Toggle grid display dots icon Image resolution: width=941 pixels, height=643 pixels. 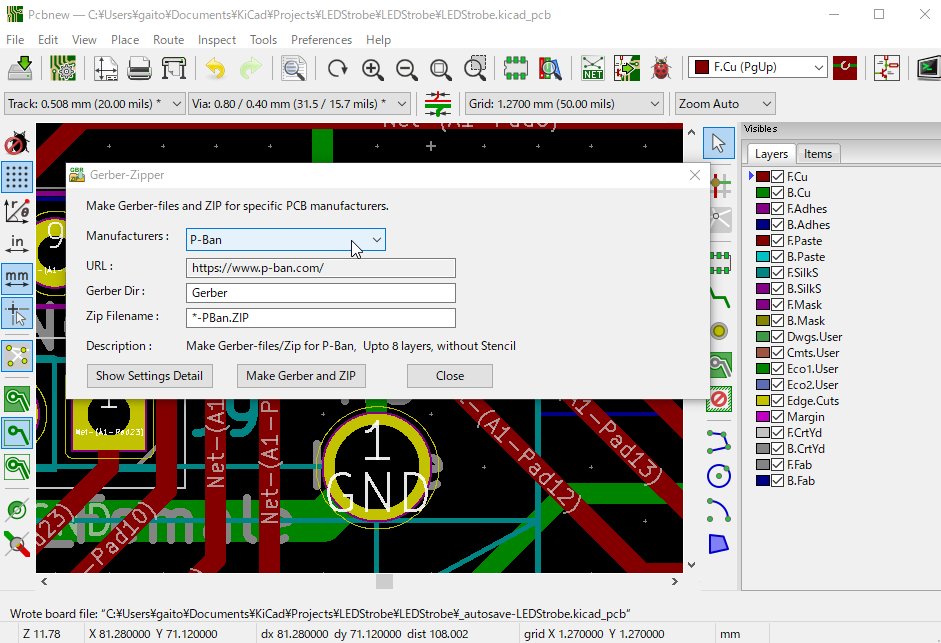17,177
